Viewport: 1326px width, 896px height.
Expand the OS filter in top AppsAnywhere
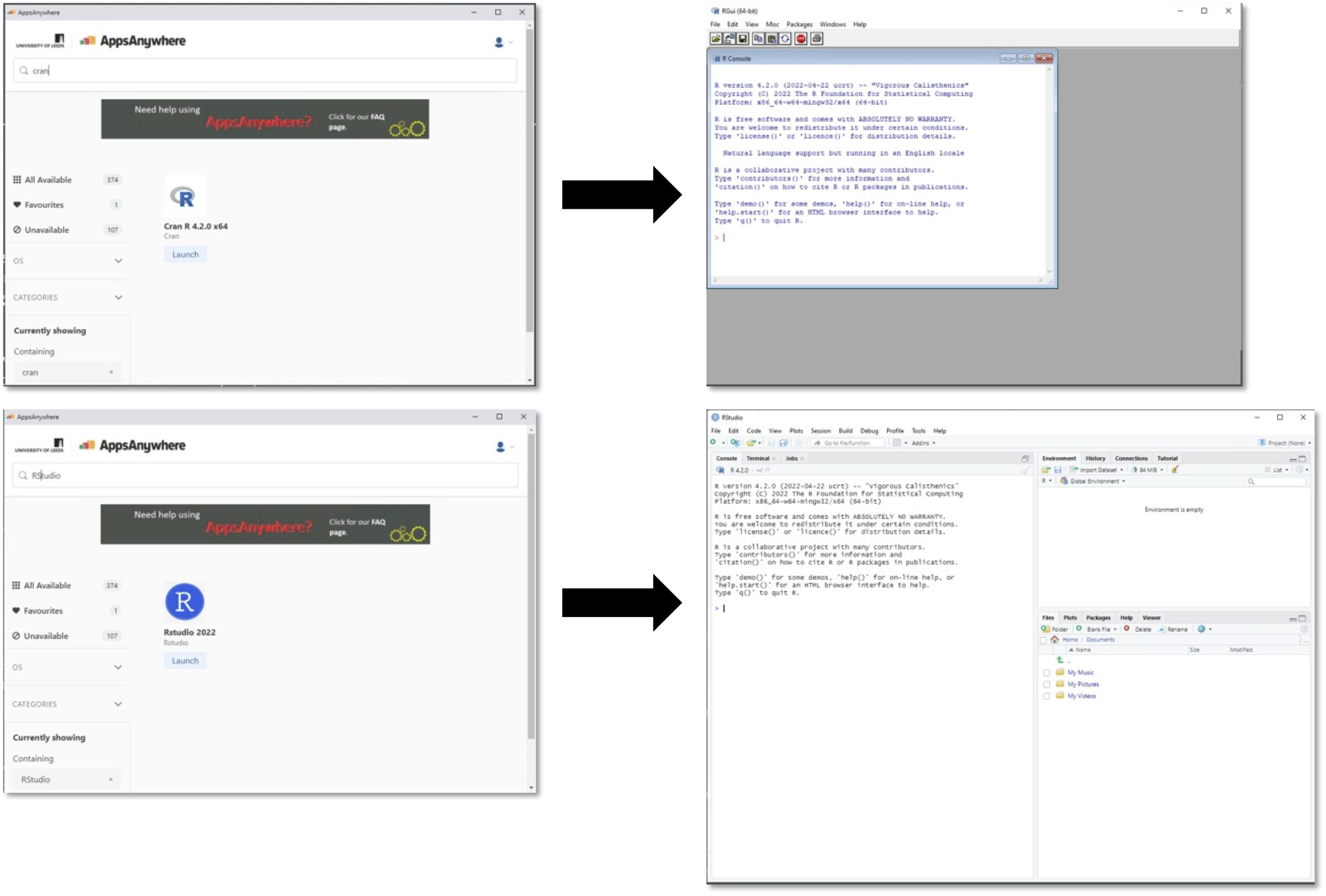click(x=118, y=261)
